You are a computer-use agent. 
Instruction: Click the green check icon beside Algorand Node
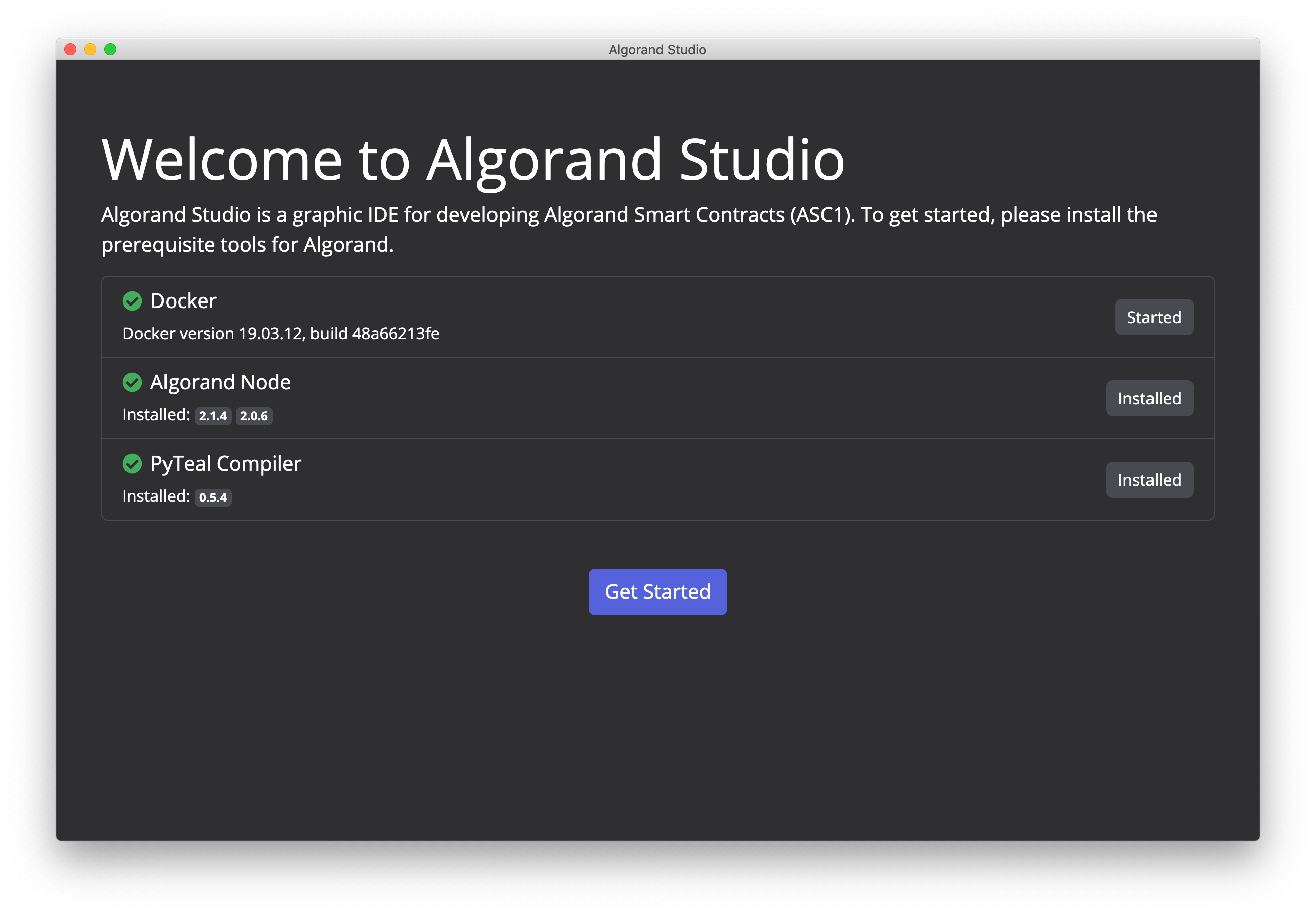tap(133, 382)
